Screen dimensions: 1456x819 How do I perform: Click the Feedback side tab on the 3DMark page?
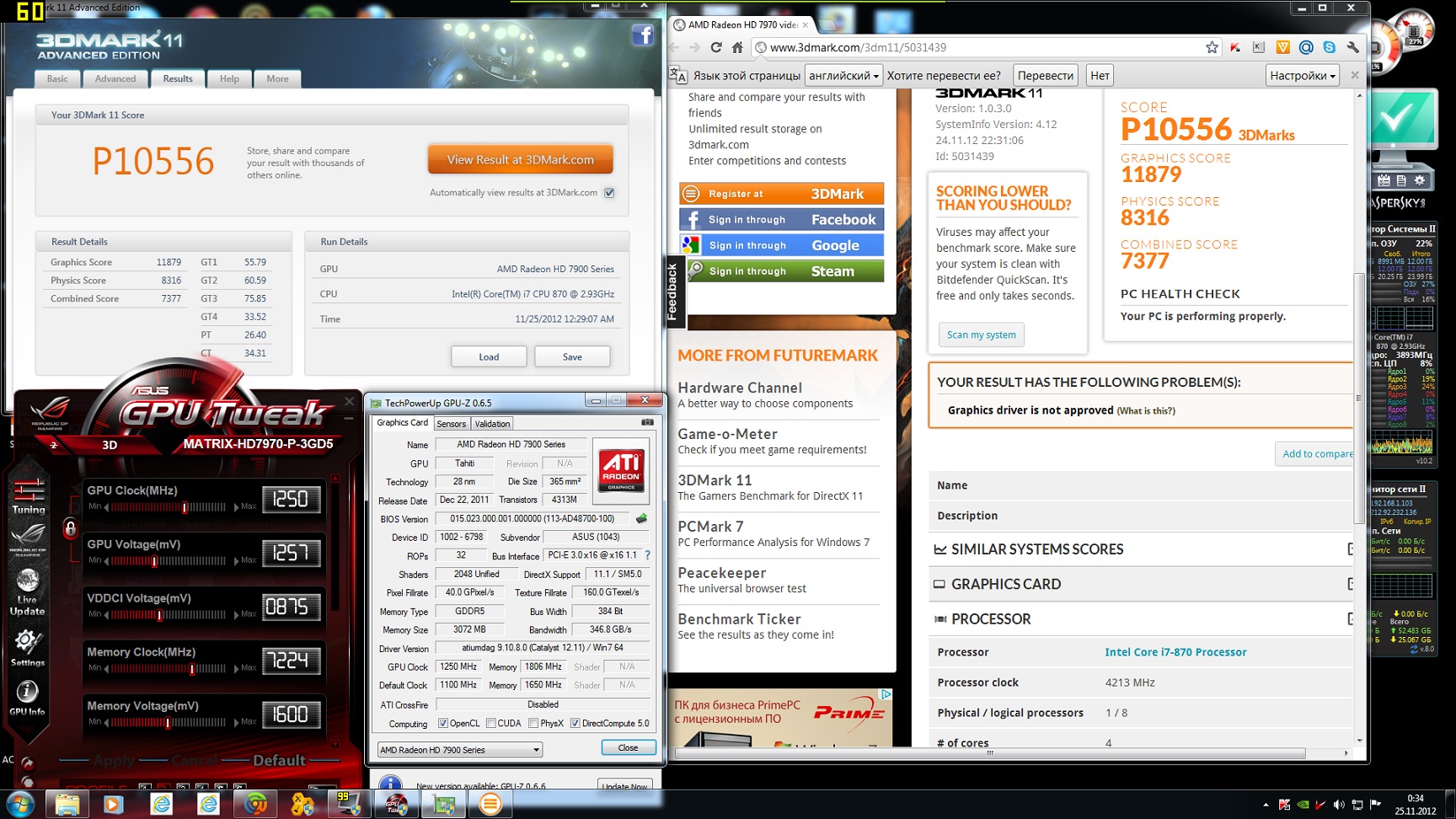[x=672, y=293]
